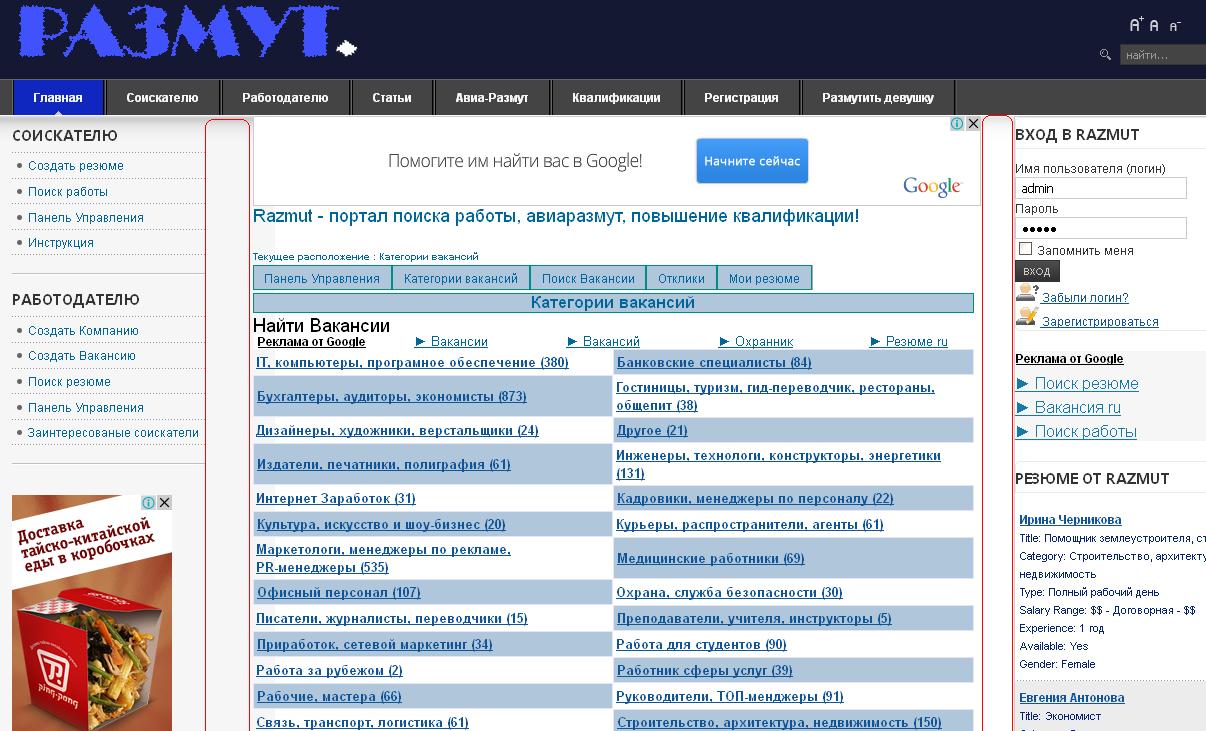Open Инструкция sidebar link

[x=61, y=243]
